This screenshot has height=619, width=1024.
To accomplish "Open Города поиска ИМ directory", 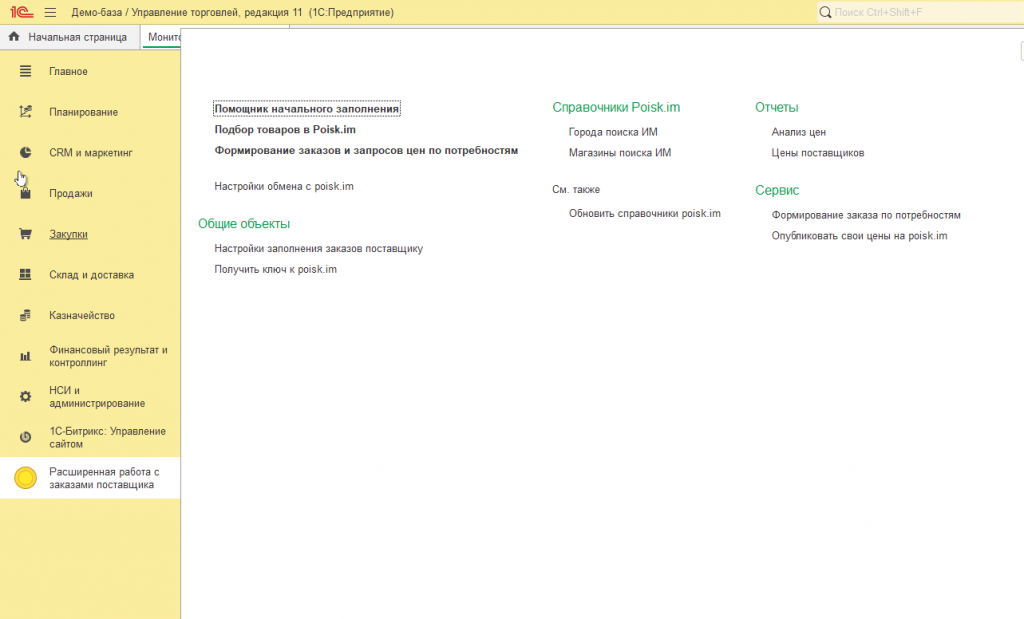I will [613, 132].
